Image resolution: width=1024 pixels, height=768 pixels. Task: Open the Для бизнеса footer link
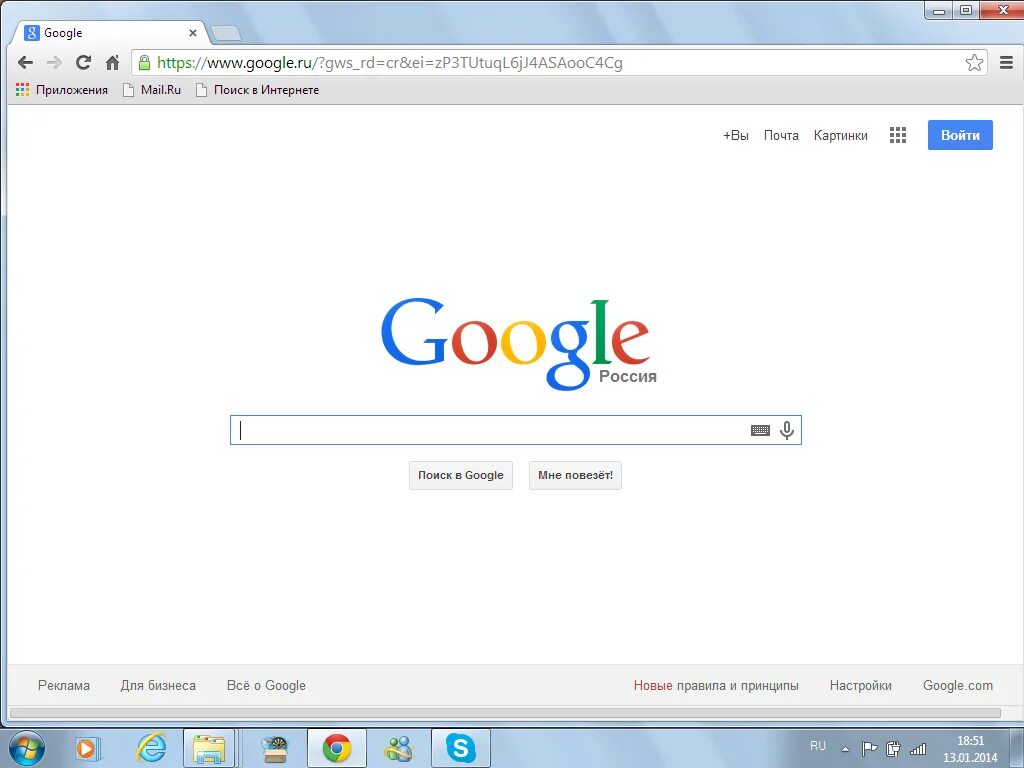click(x=158, y=686)
